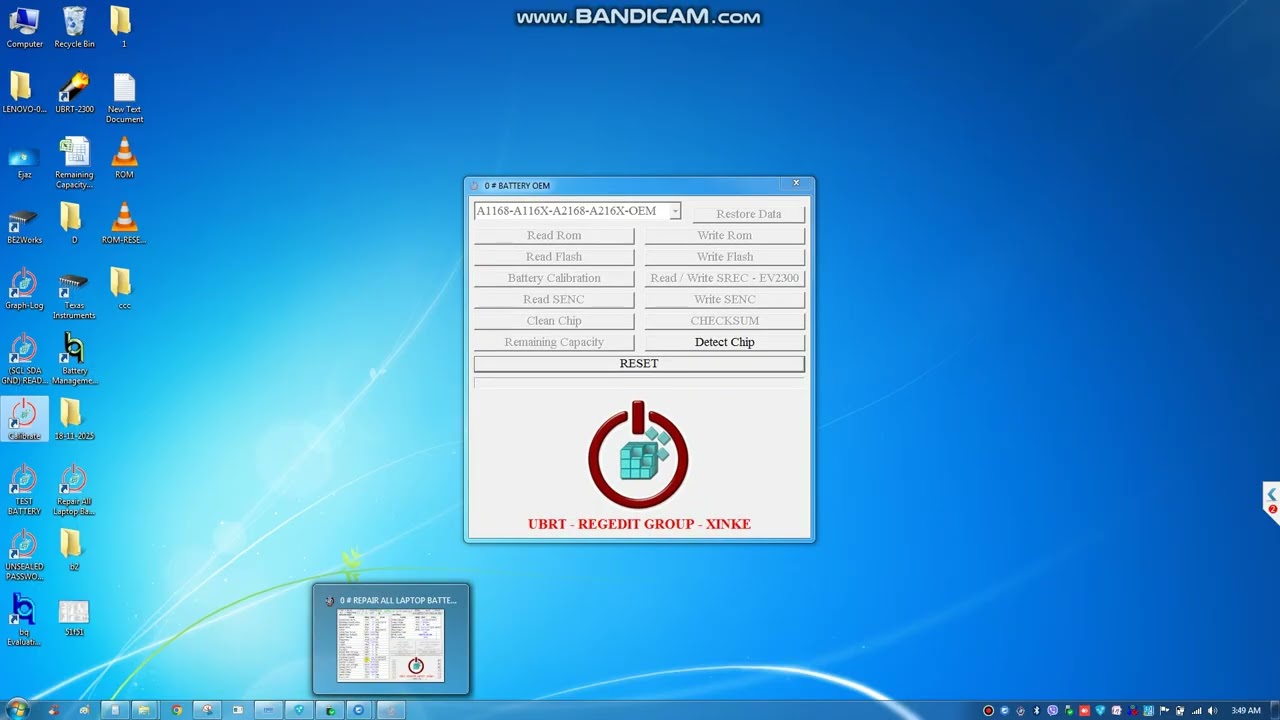The height and width of the screenshot is (720, 1280).
Task: Close the BATTERY OEM window
Action: pyautogui.click(x=796, y=184)
